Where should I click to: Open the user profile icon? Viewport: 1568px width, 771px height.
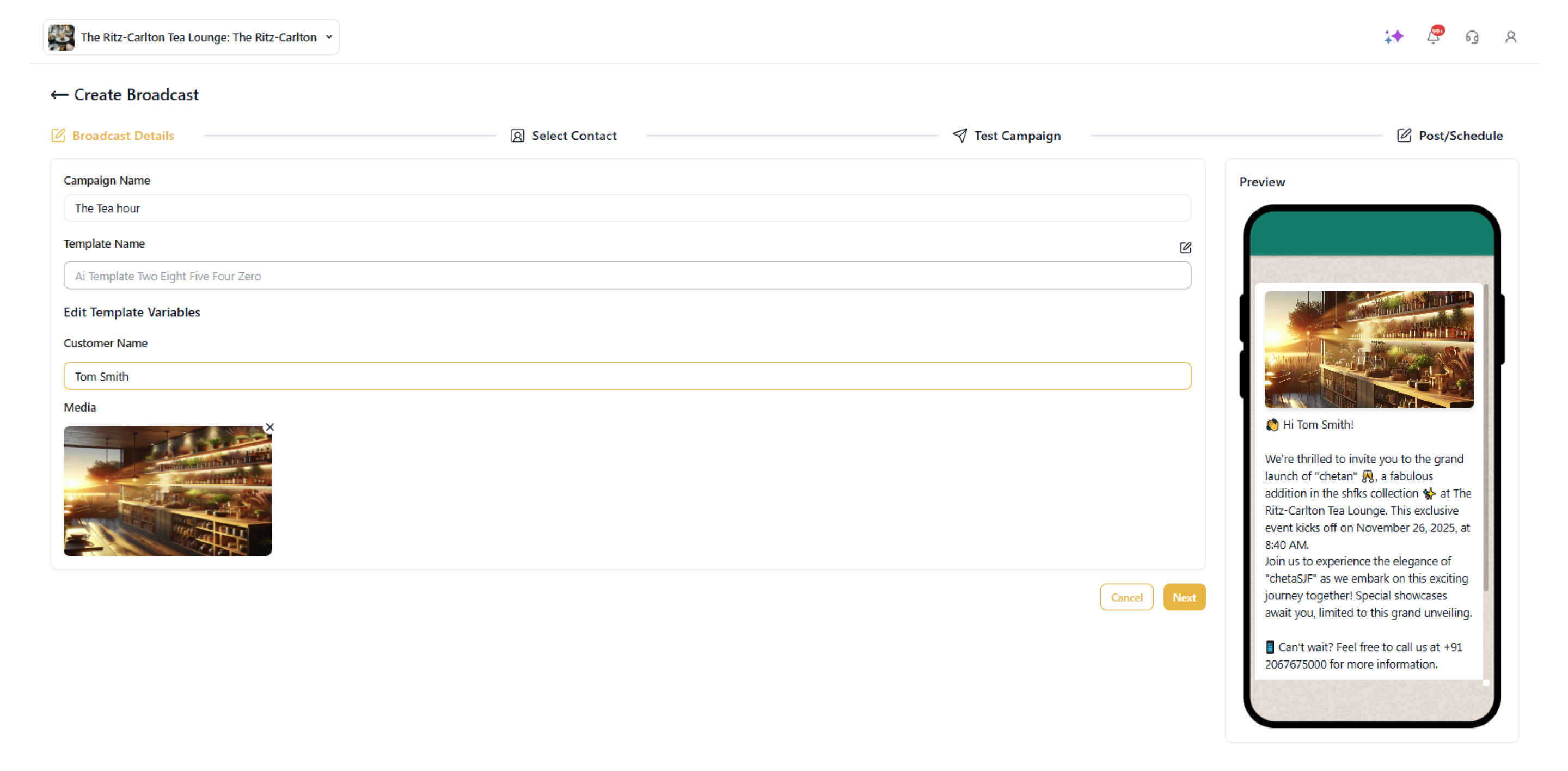(x=1510, y=38)
